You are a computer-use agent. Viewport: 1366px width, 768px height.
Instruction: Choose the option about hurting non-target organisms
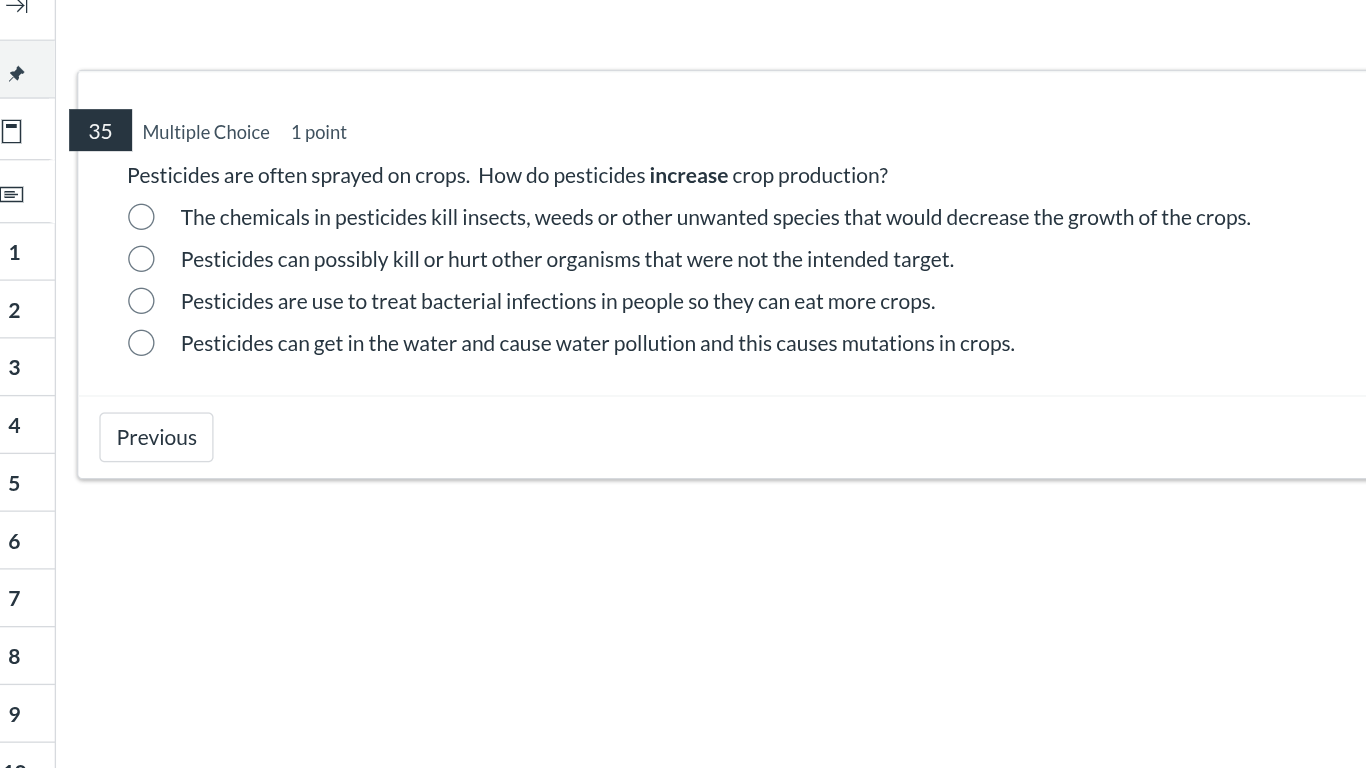click(x=141, y=258)
